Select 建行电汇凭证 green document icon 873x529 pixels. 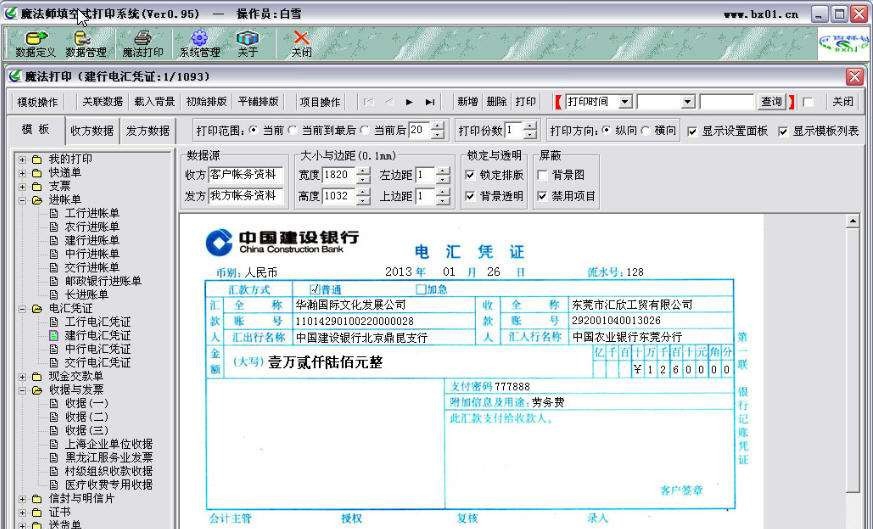[54, 335]
